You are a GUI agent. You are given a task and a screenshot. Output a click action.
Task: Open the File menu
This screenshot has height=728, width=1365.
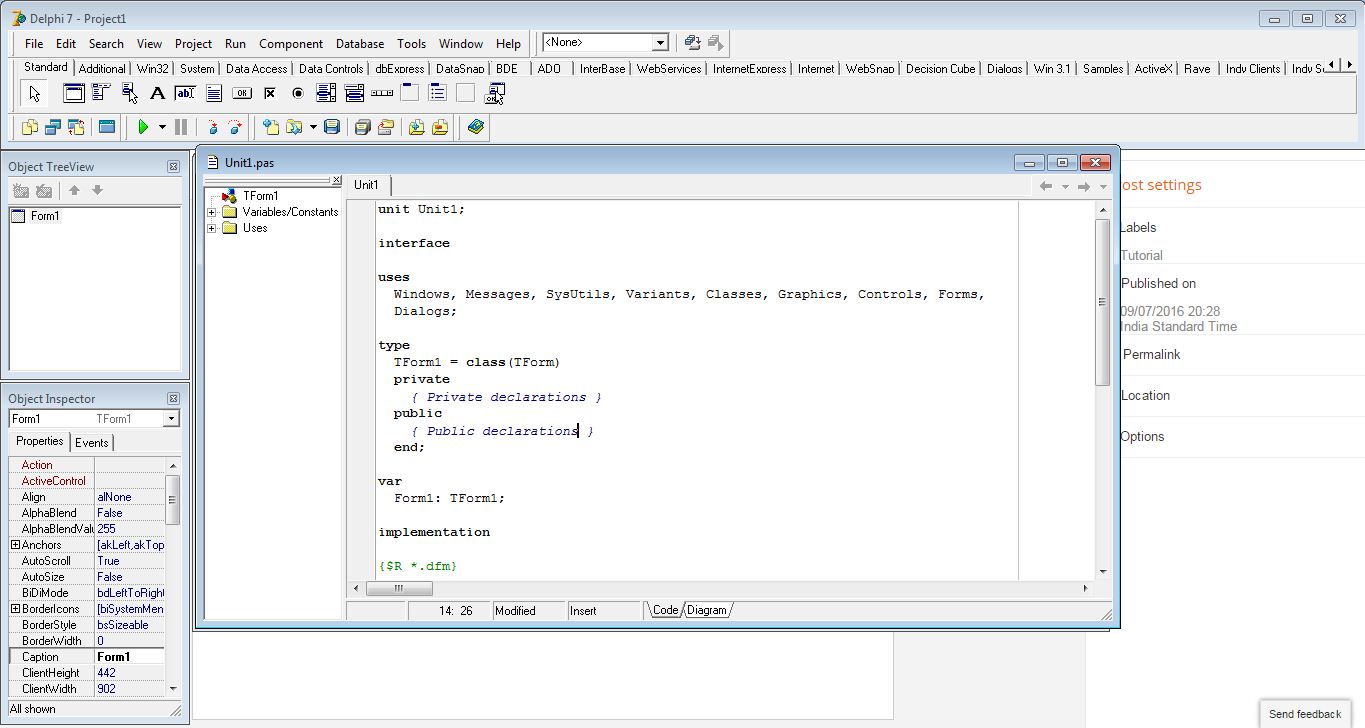(x=34, y=44)
